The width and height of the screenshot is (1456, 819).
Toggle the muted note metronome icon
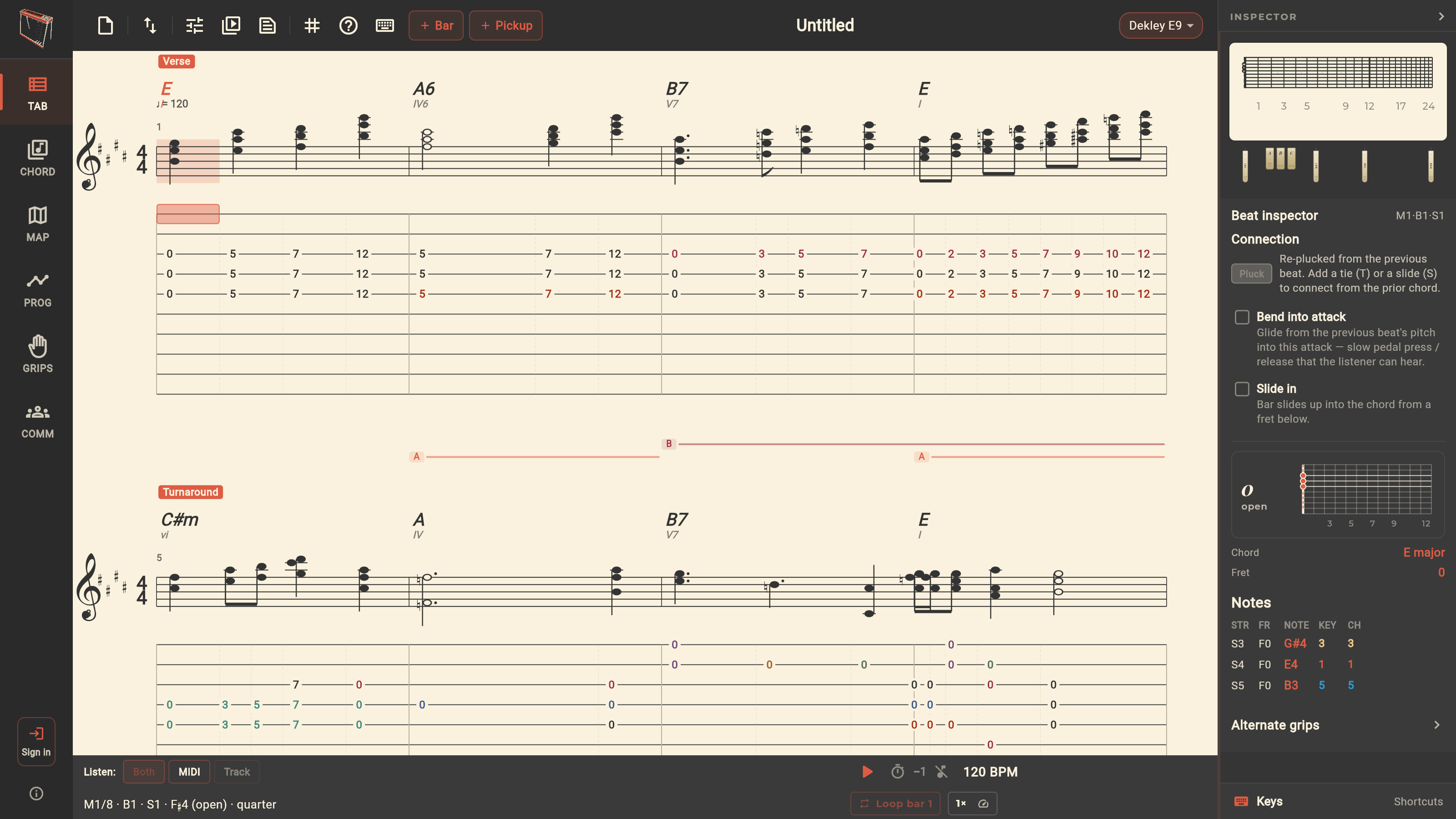[941, 772]
